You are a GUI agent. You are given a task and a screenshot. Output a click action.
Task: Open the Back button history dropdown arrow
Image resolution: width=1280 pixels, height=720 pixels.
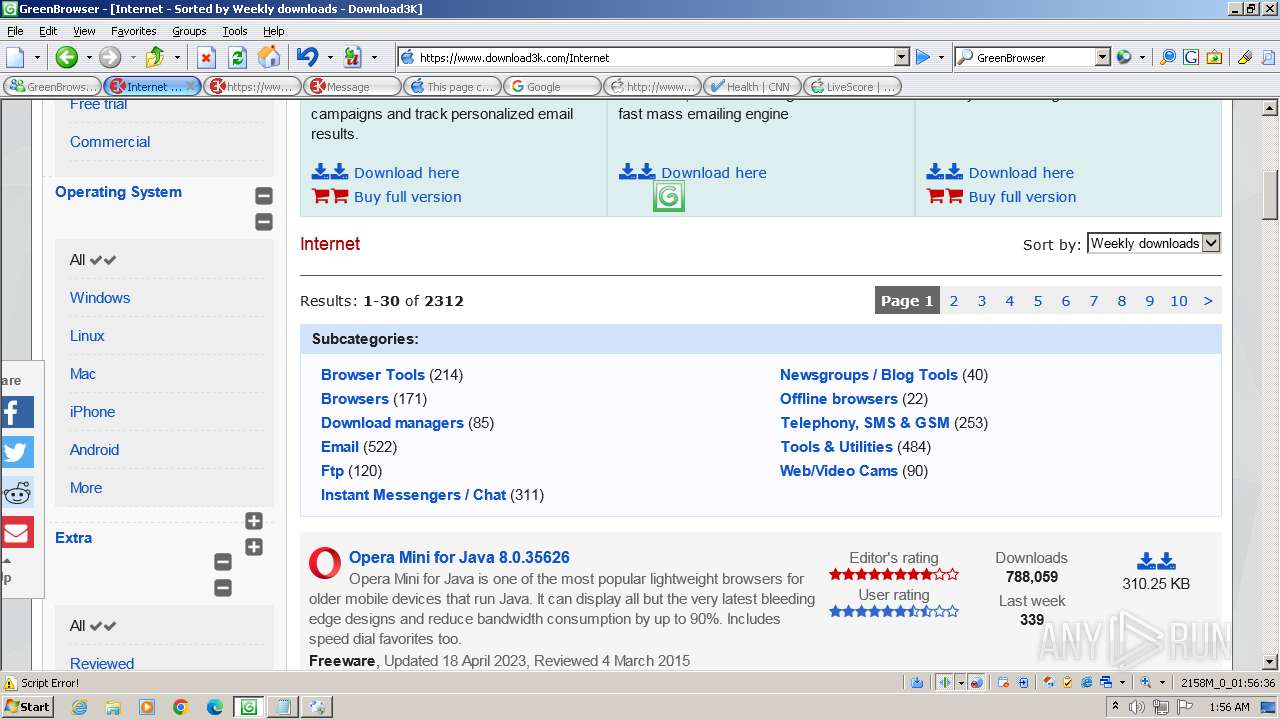click(87, 57)
